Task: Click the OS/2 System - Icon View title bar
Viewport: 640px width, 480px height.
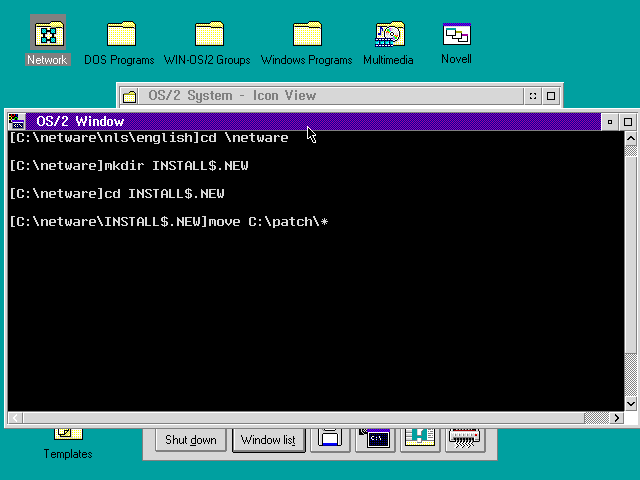Action: (330, 96)
